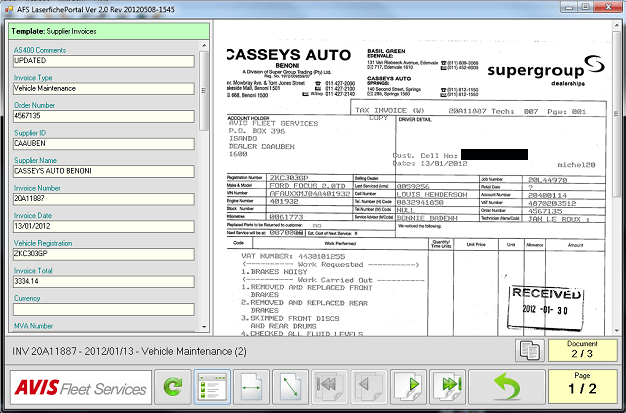
Task: Click the Invoice Date field
Action: point(104,226)
